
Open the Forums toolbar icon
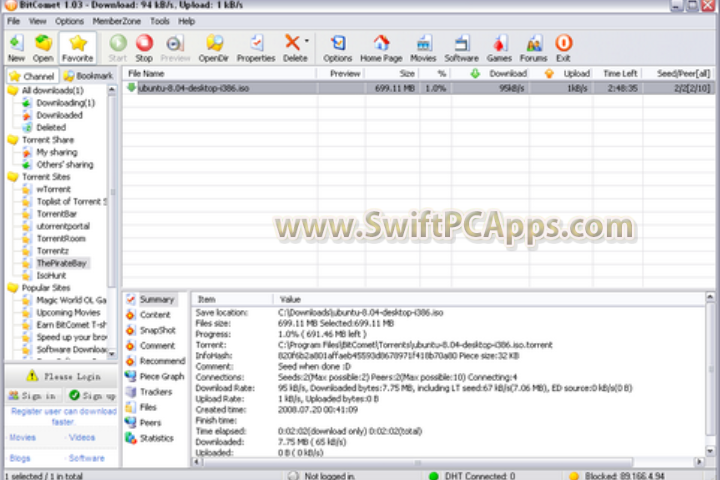pyautogui.click(x=533, y=48)
